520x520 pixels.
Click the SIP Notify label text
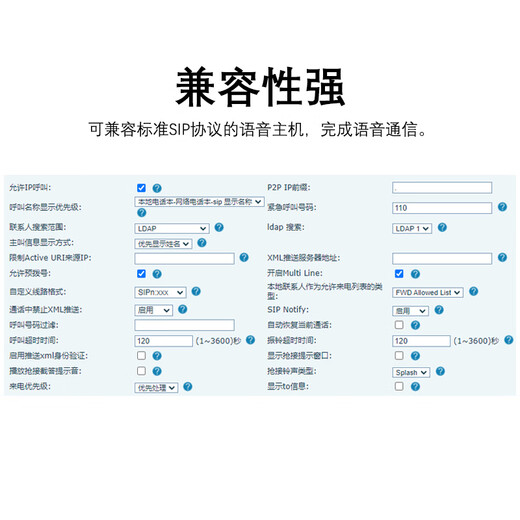coord(288,310)
